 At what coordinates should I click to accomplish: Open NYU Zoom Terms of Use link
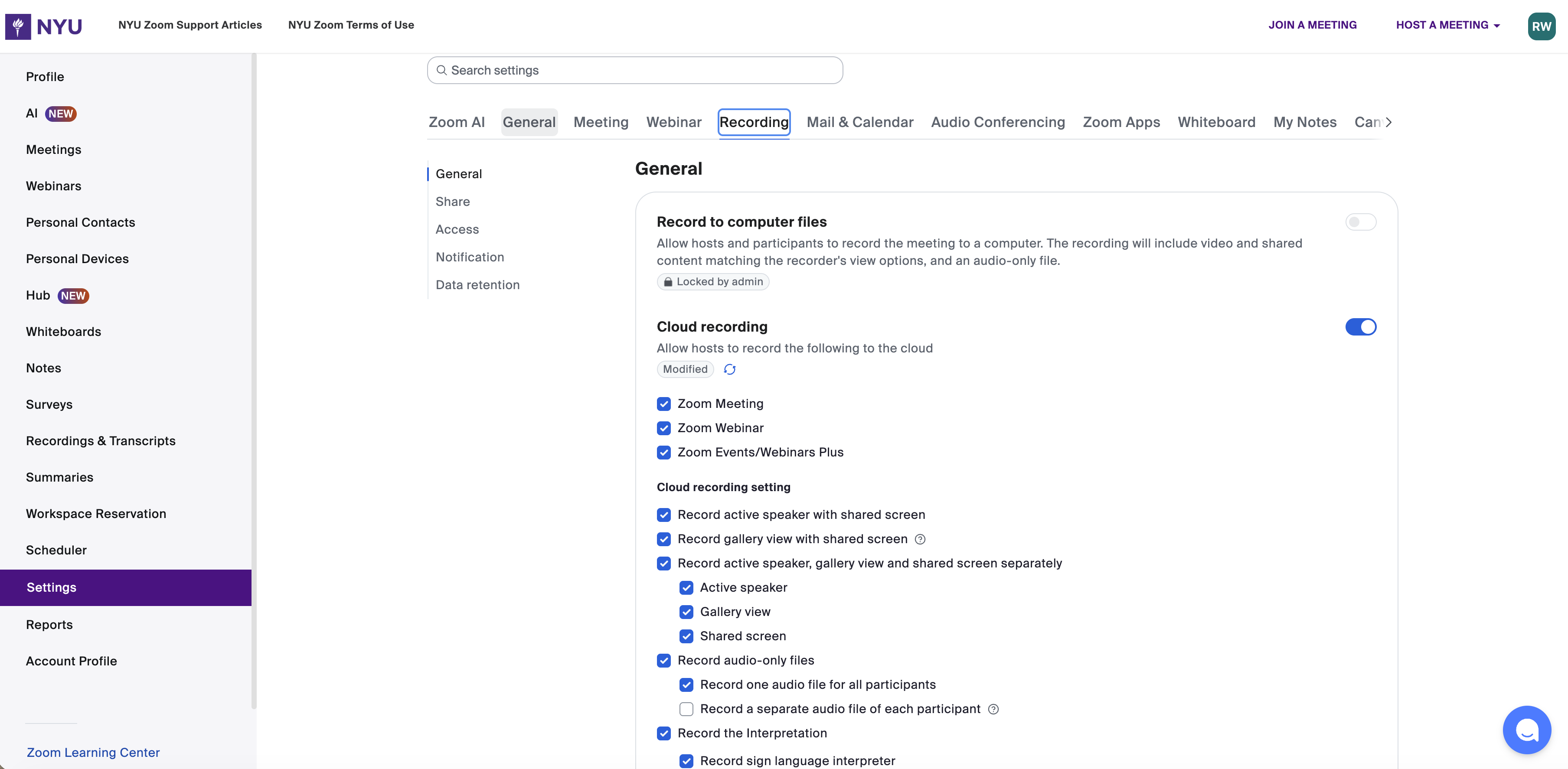(x=351, y=25)
